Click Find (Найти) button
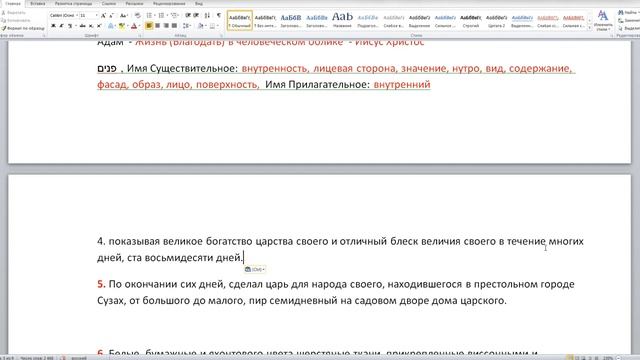 (x=629, y=13)
